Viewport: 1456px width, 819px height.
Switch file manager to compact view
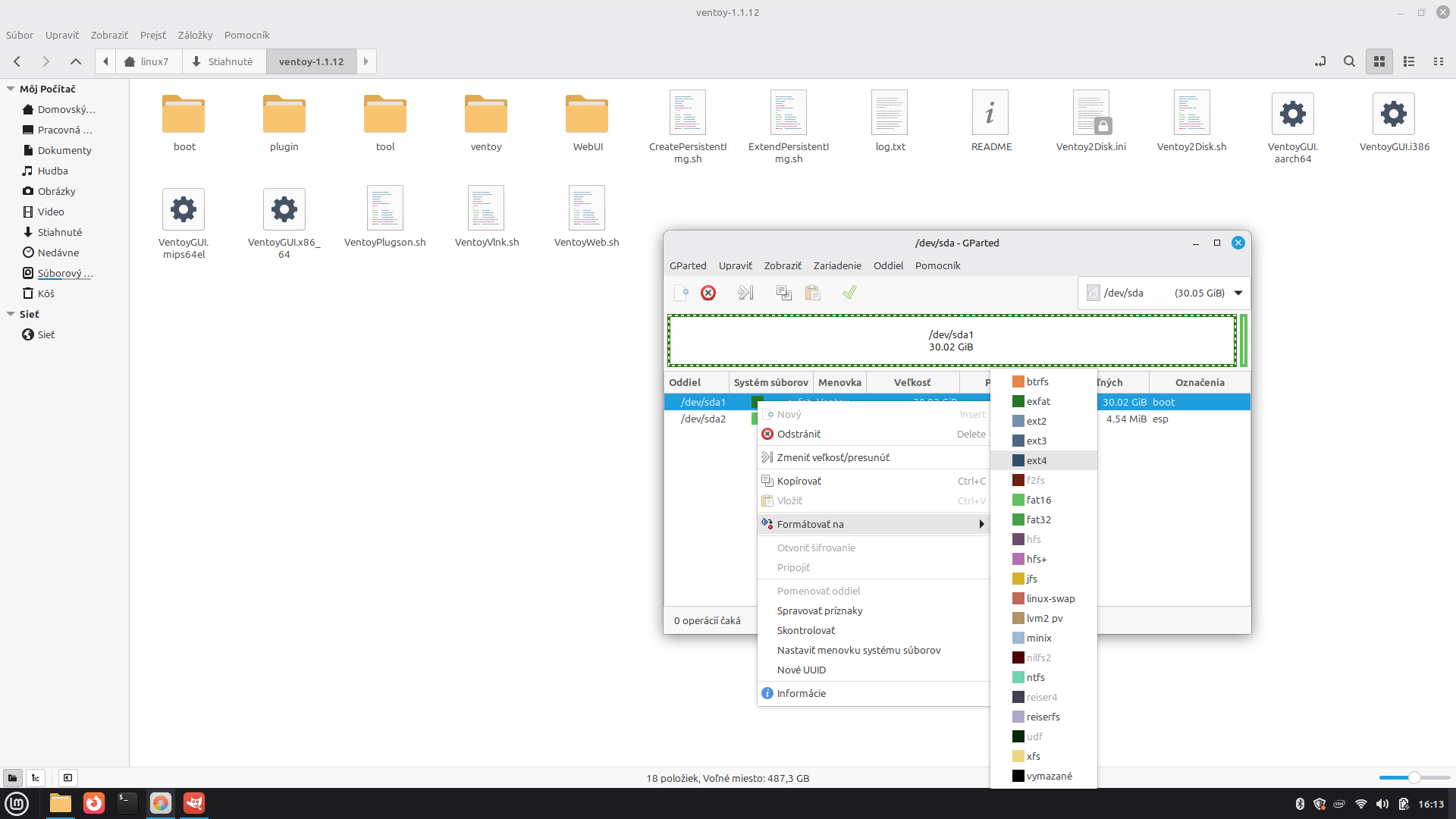(x=1438, y=61)
